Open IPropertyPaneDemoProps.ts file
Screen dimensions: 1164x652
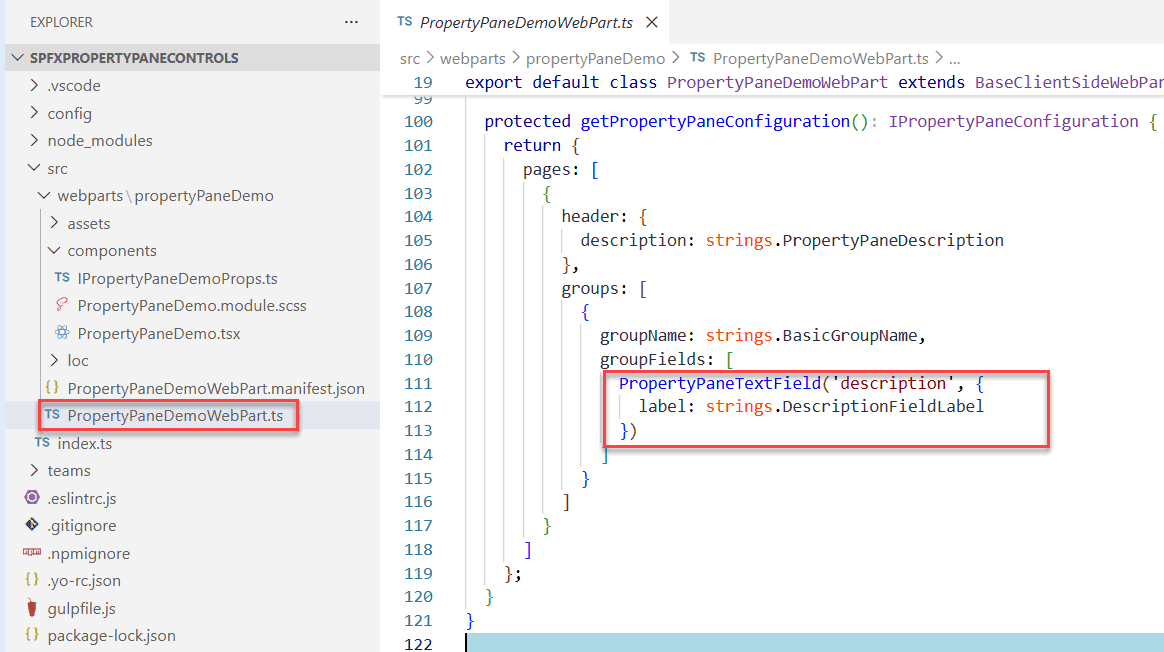[177, 278]
